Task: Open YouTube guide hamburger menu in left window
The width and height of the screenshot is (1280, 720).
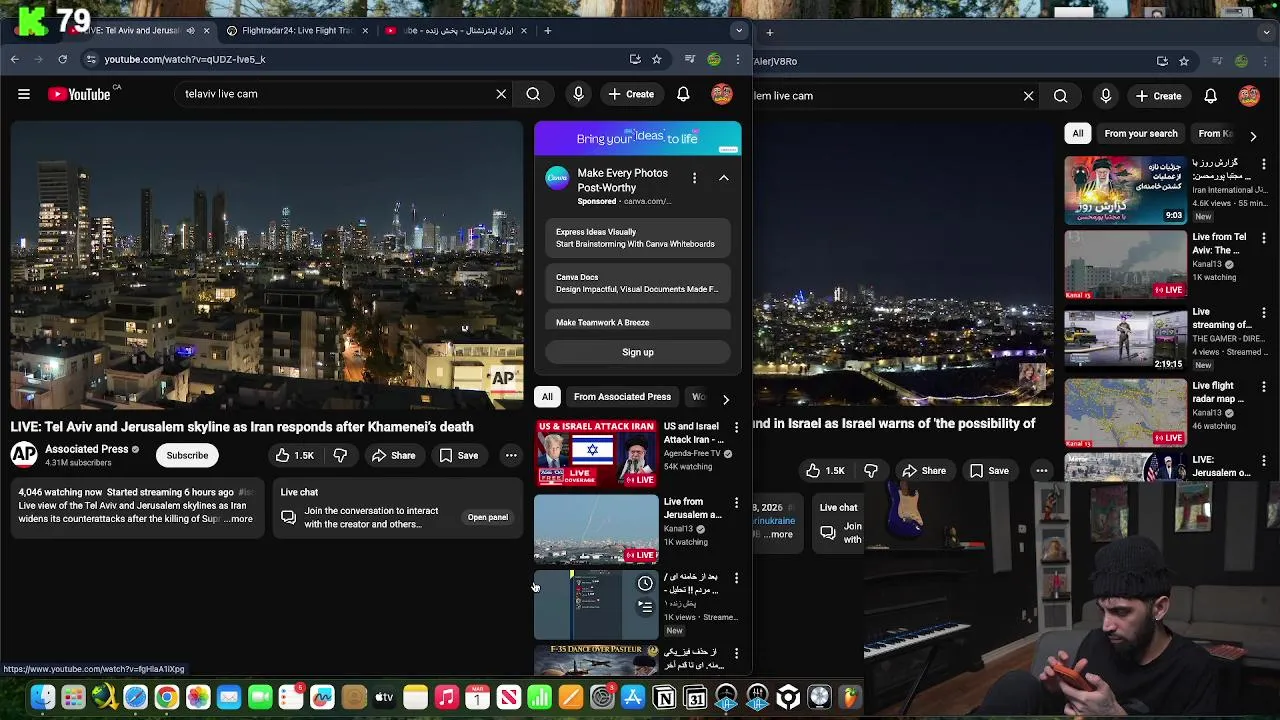Action: [24, 94]
